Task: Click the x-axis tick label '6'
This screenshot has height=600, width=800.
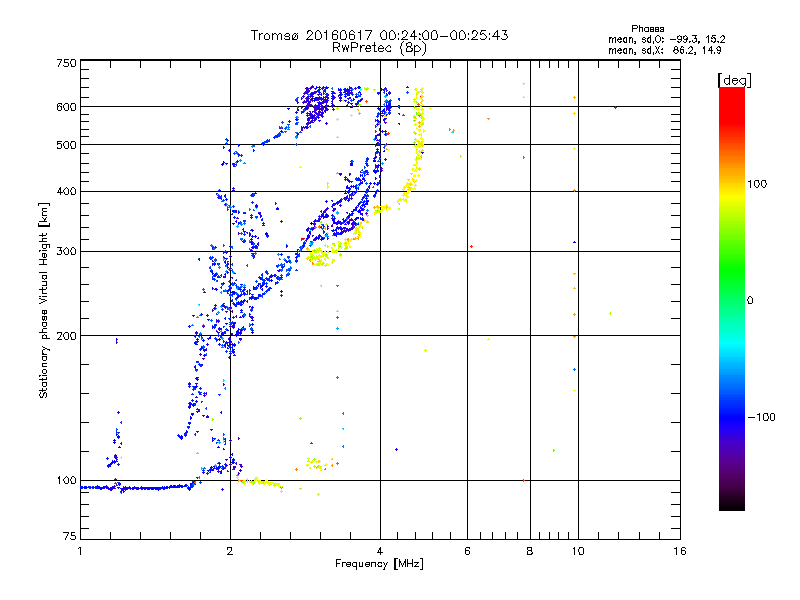Action: pos(467,551)
